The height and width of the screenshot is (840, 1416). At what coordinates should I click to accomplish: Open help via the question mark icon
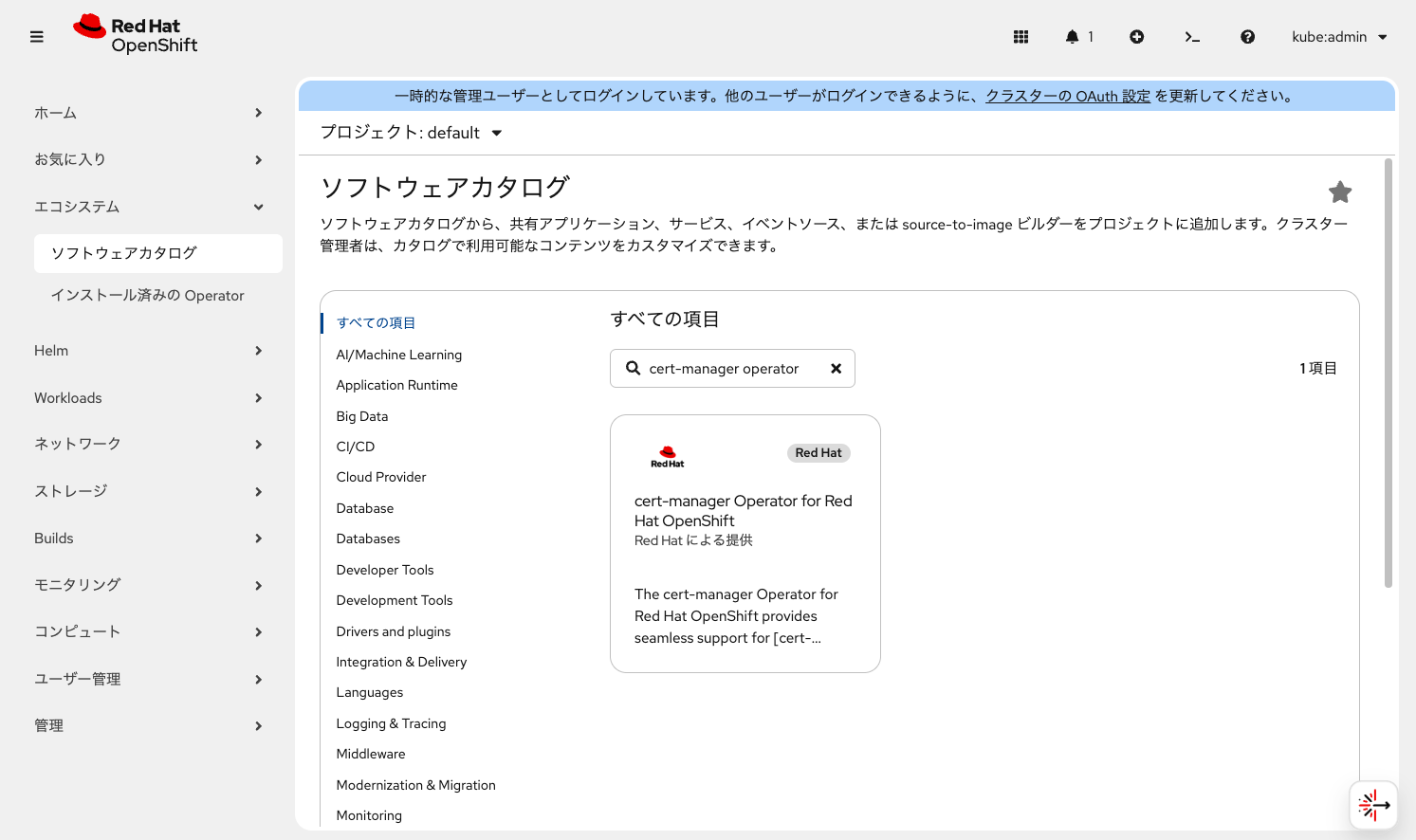[x=1247, y=36]
